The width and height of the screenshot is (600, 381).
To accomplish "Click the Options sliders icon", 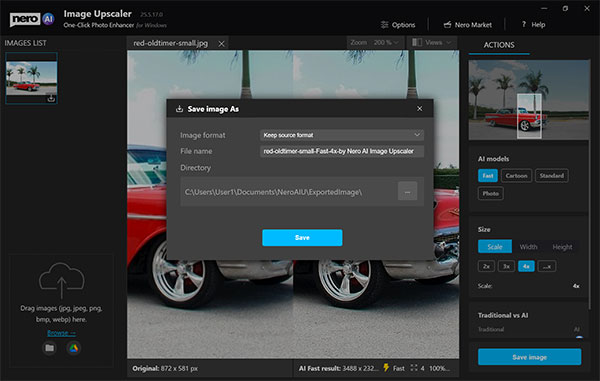I will (384, 24).
